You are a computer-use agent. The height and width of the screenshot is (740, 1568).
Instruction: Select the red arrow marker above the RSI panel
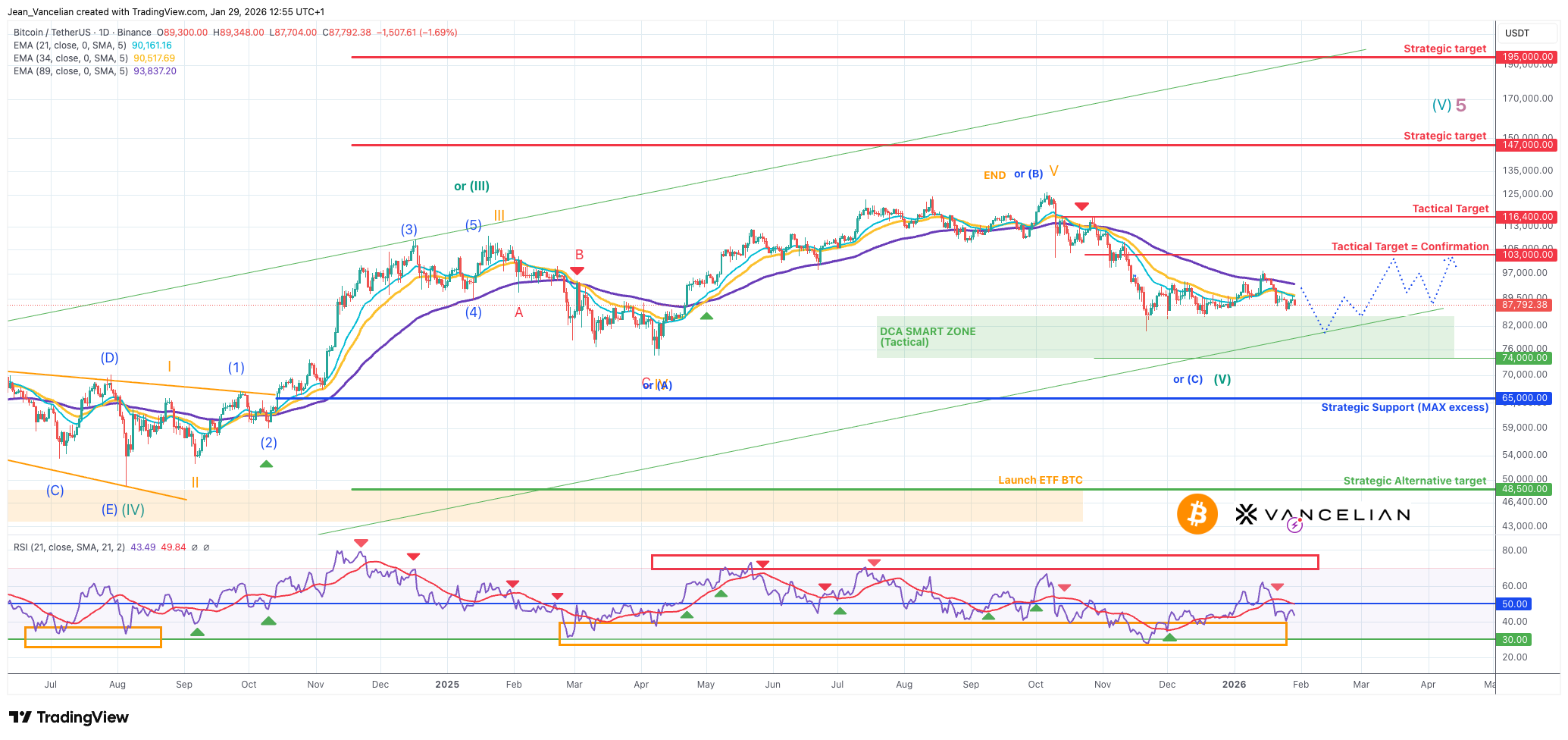361,543
